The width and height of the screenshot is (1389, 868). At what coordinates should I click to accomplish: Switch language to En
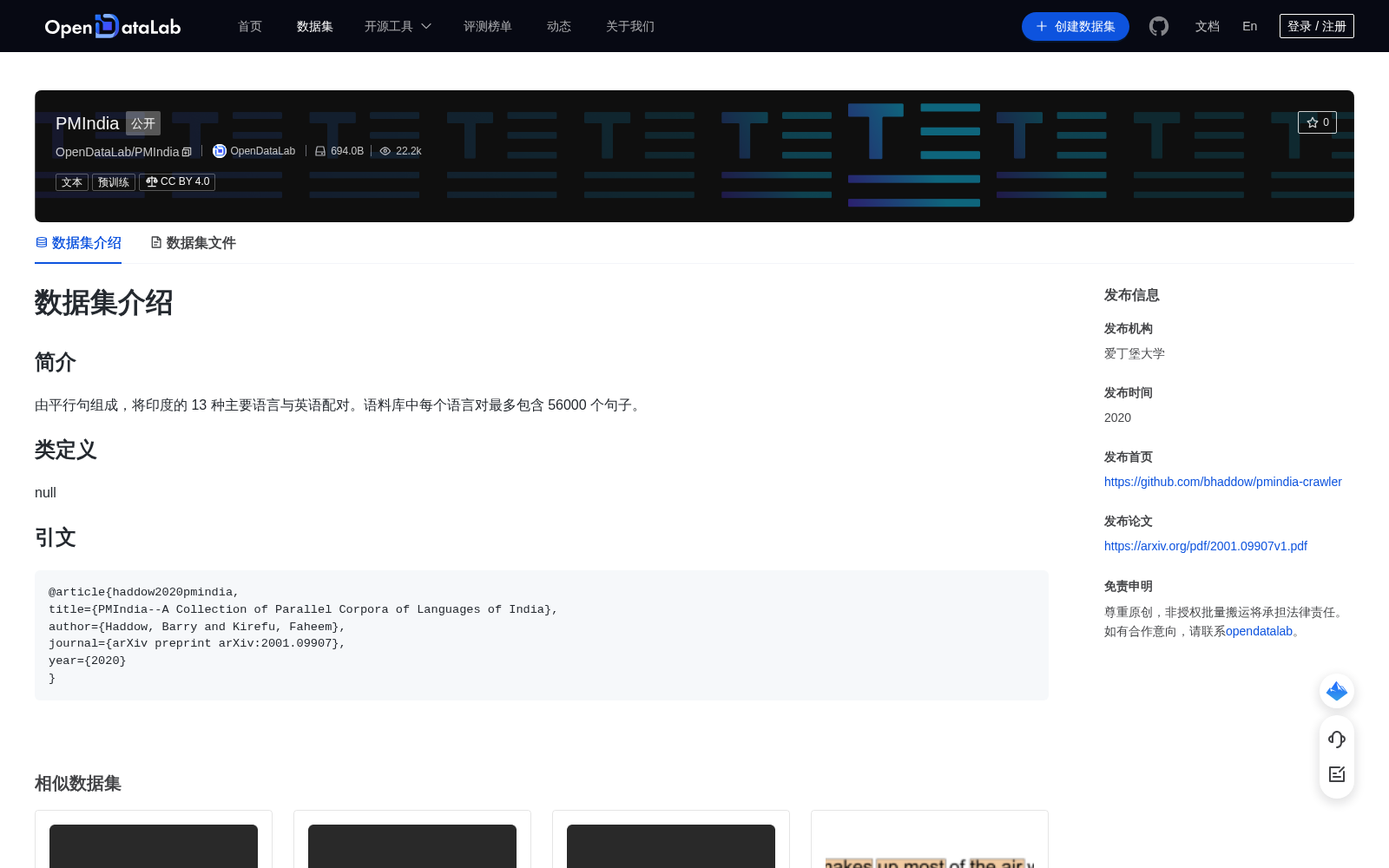coord(1250,26)
